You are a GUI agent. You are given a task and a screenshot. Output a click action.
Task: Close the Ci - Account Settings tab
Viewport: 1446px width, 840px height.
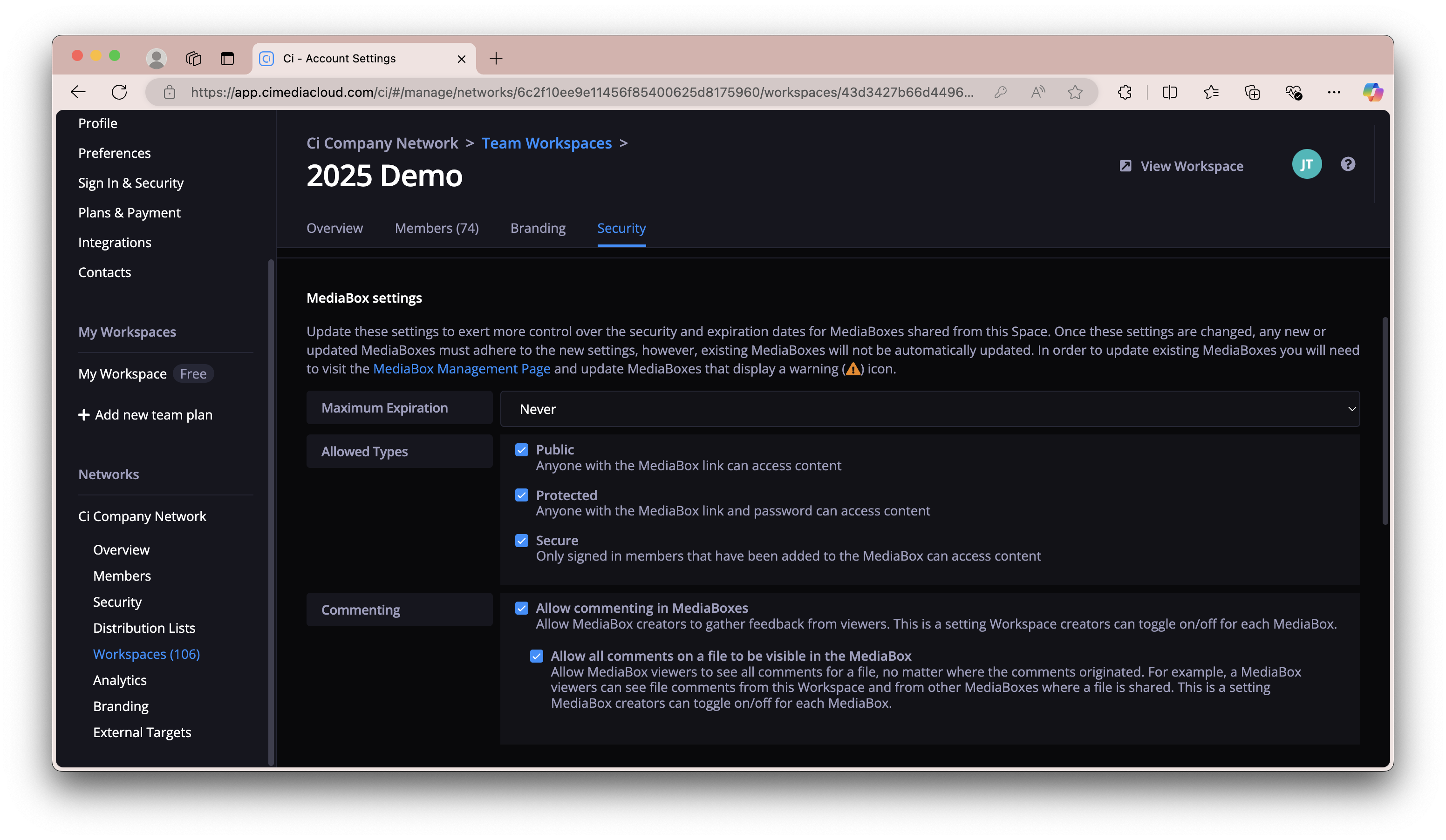coord(461,59)
